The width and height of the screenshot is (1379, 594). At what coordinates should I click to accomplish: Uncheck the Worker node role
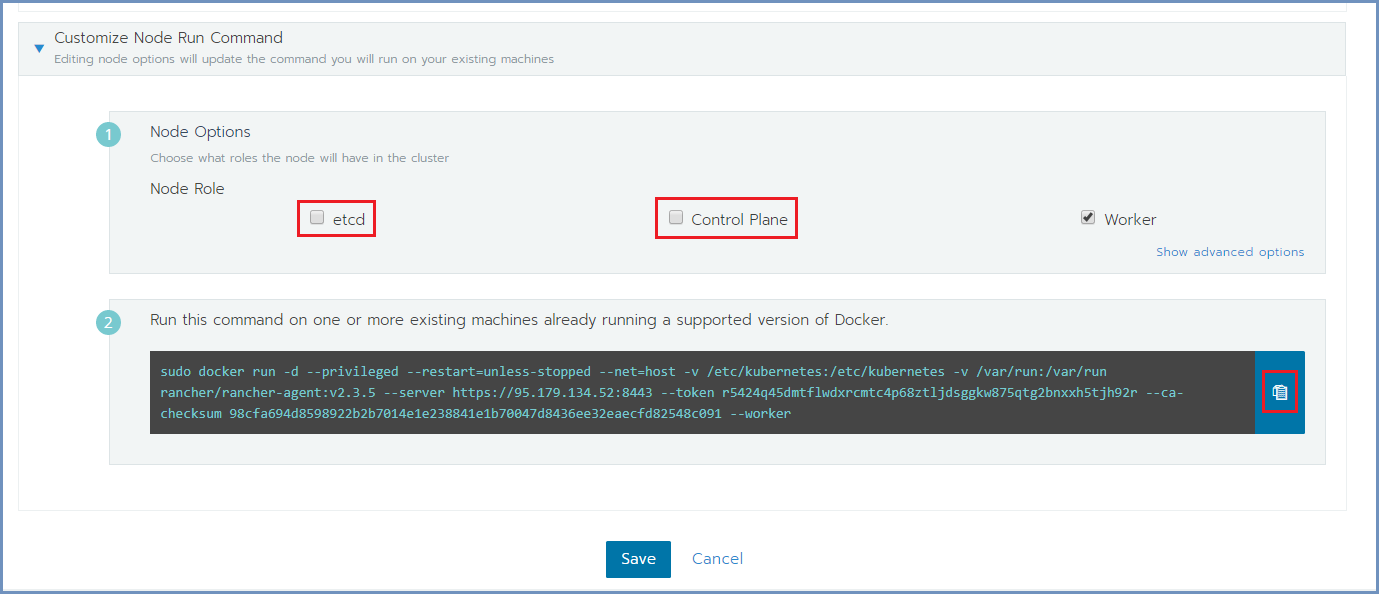[x=1088, y=217]
